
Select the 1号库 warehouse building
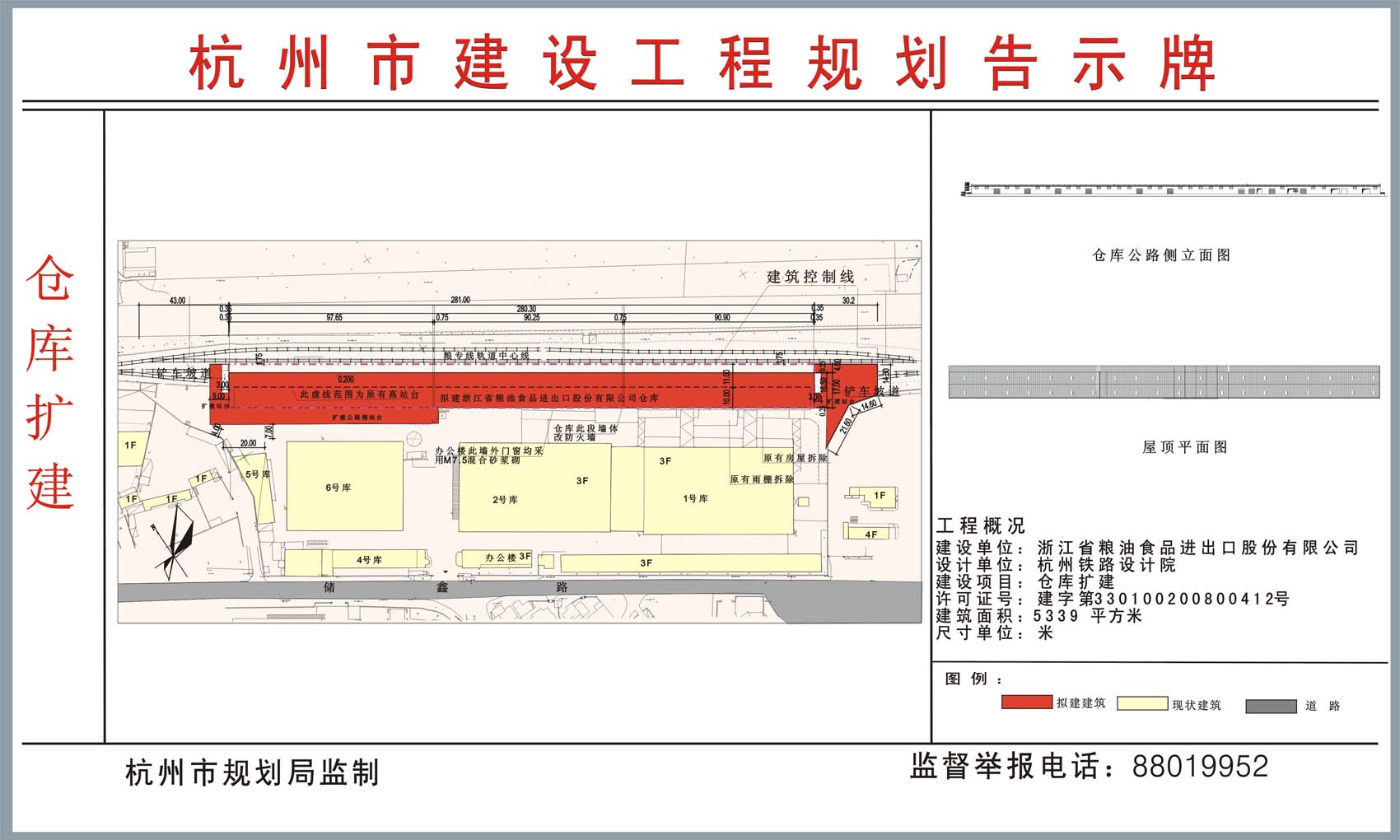tap(696, 498)
